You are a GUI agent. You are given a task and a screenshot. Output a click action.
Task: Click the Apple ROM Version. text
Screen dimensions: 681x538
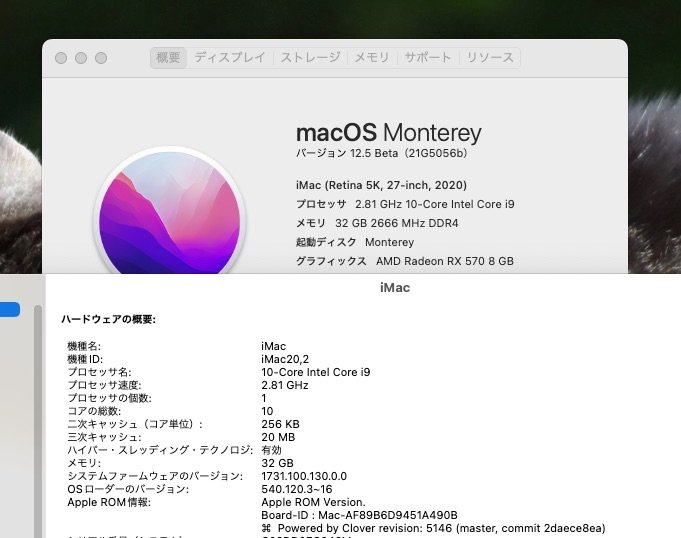[313, 502]
